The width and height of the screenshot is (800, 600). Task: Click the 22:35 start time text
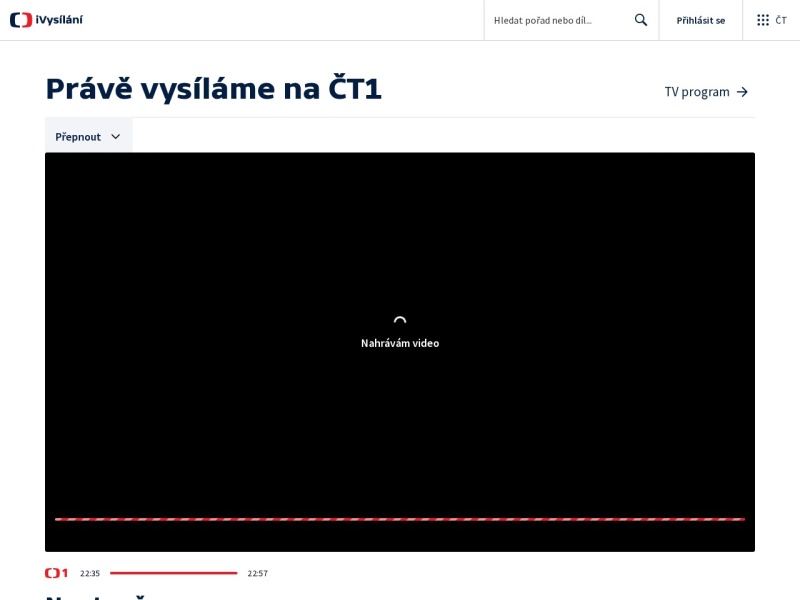click(x=90, y=573)
